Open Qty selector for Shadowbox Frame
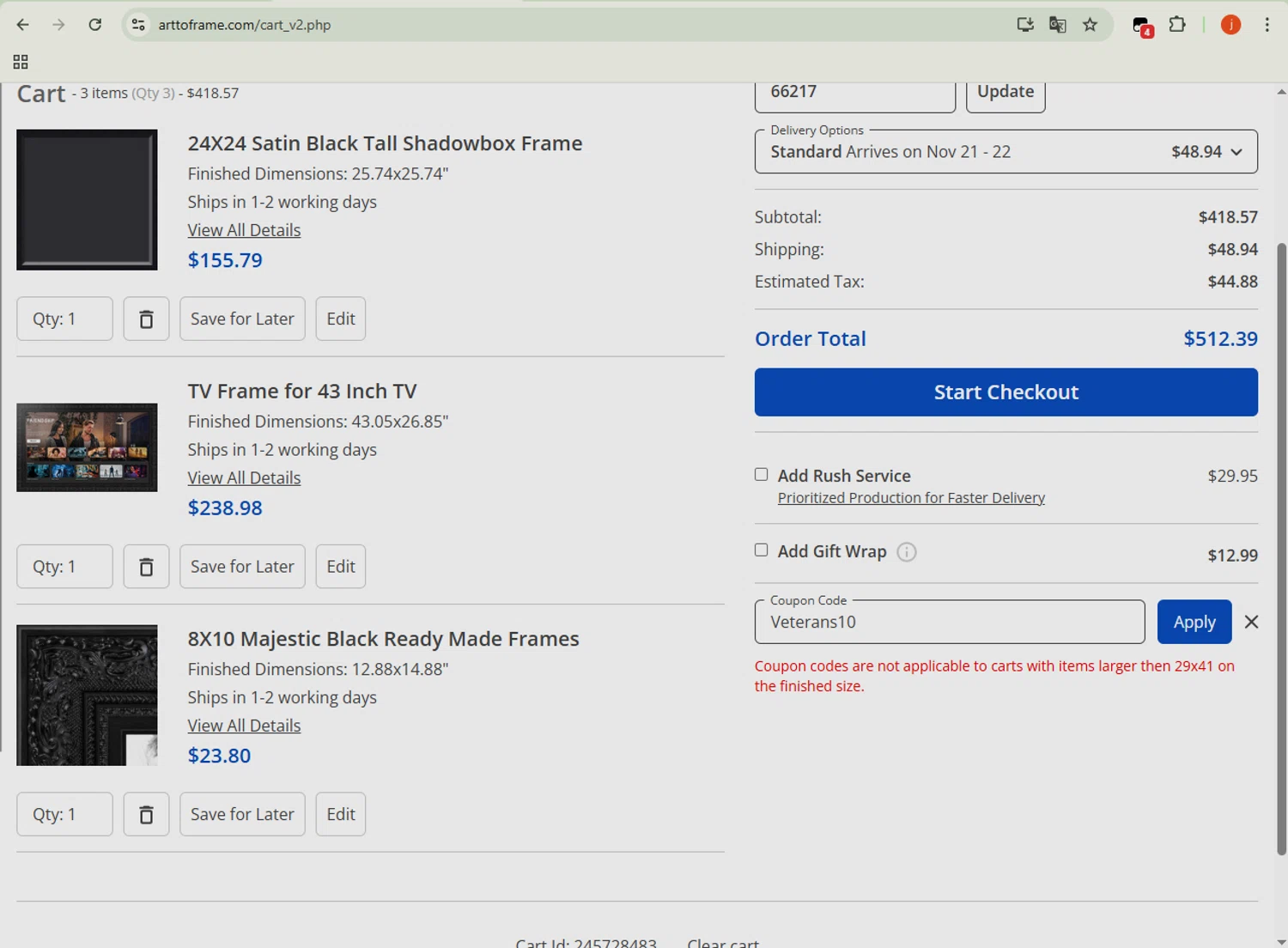The height and width of the screenshot is (948, 1288). [x=64, y=319]
